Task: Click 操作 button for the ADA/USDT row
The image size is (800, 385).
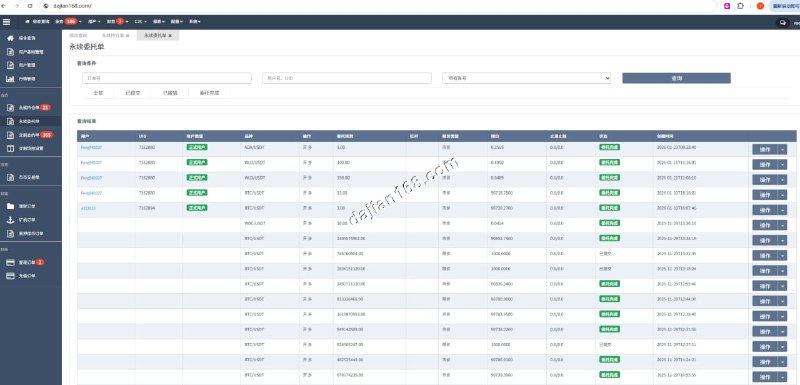Action: click(x=765, y=149)
